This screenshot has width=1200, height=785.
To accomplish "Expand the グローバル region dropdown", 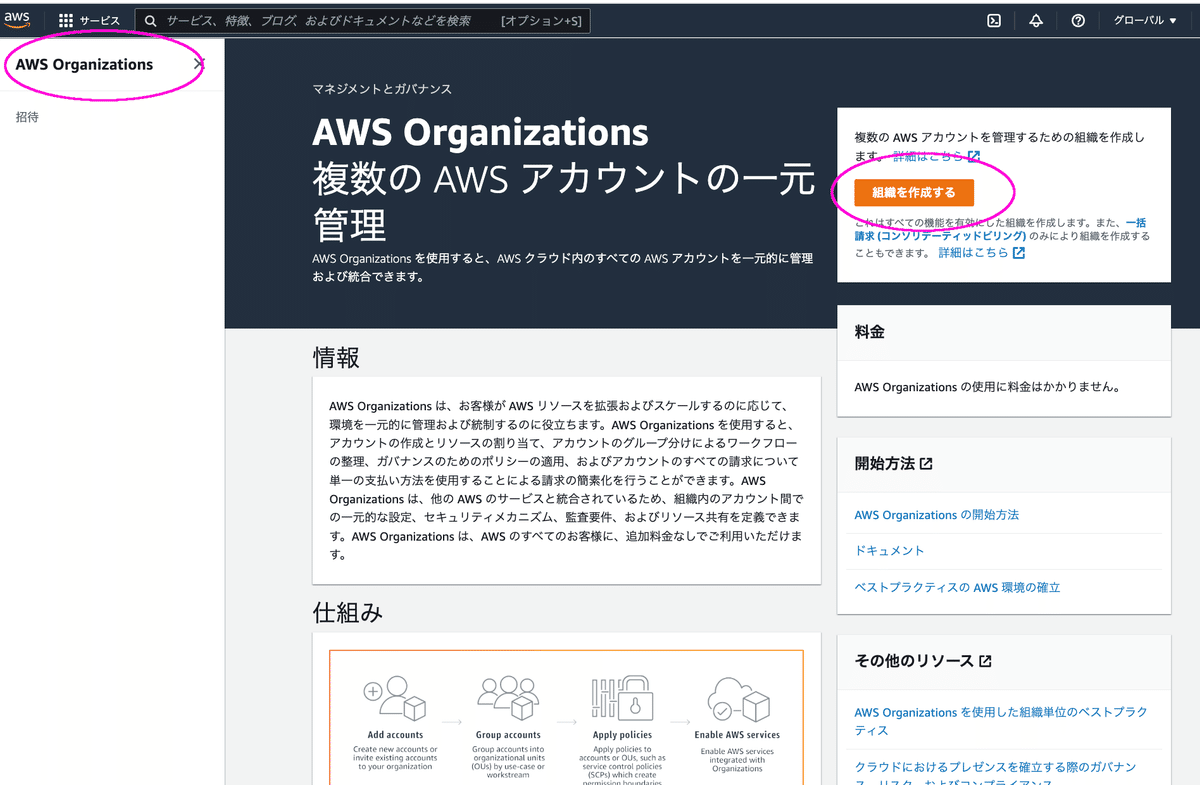I will (x=1146, y=20).
